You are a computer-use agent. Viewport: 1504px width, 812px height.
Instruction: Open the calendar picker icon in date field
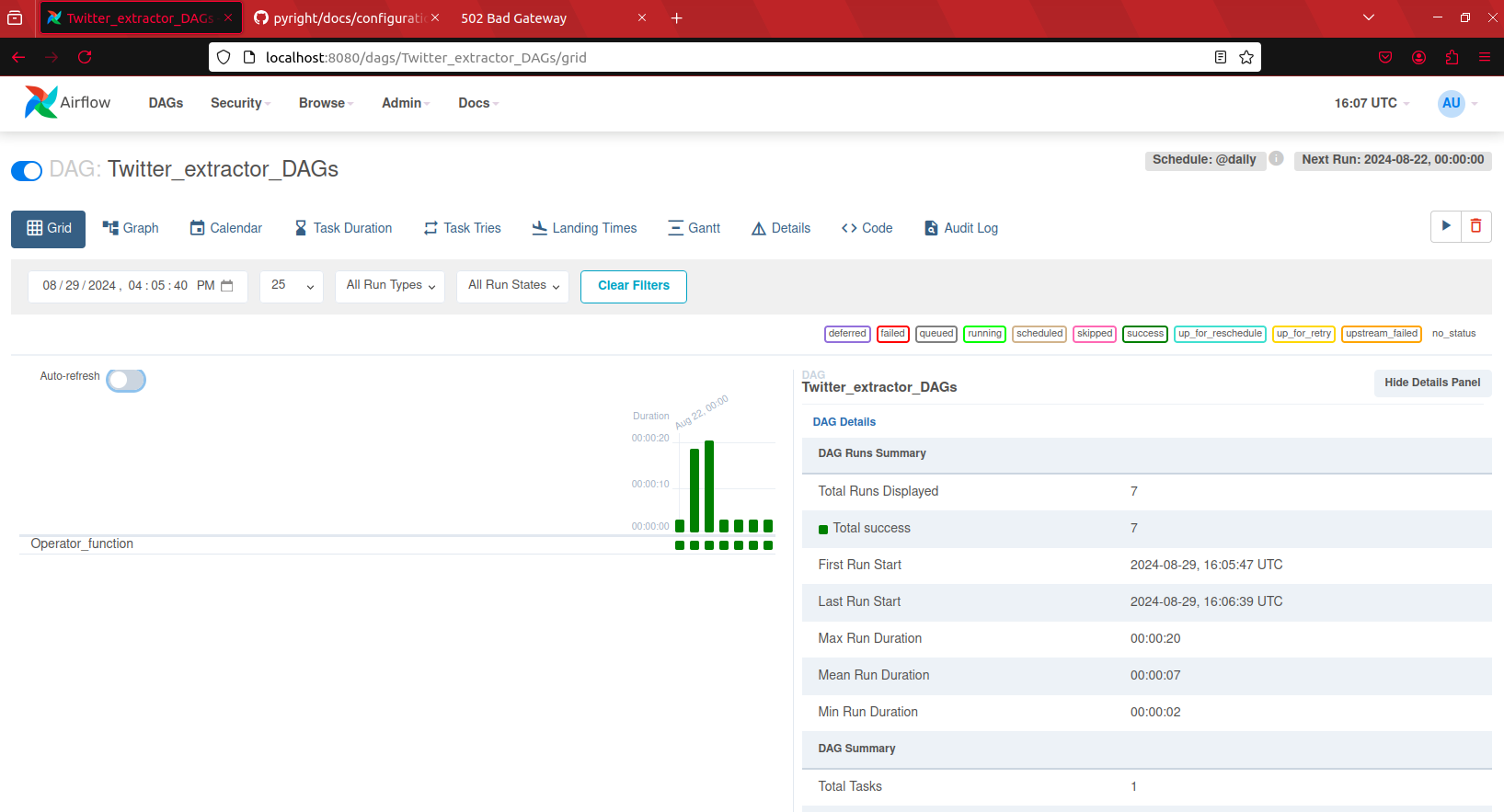tap(227, 285)
